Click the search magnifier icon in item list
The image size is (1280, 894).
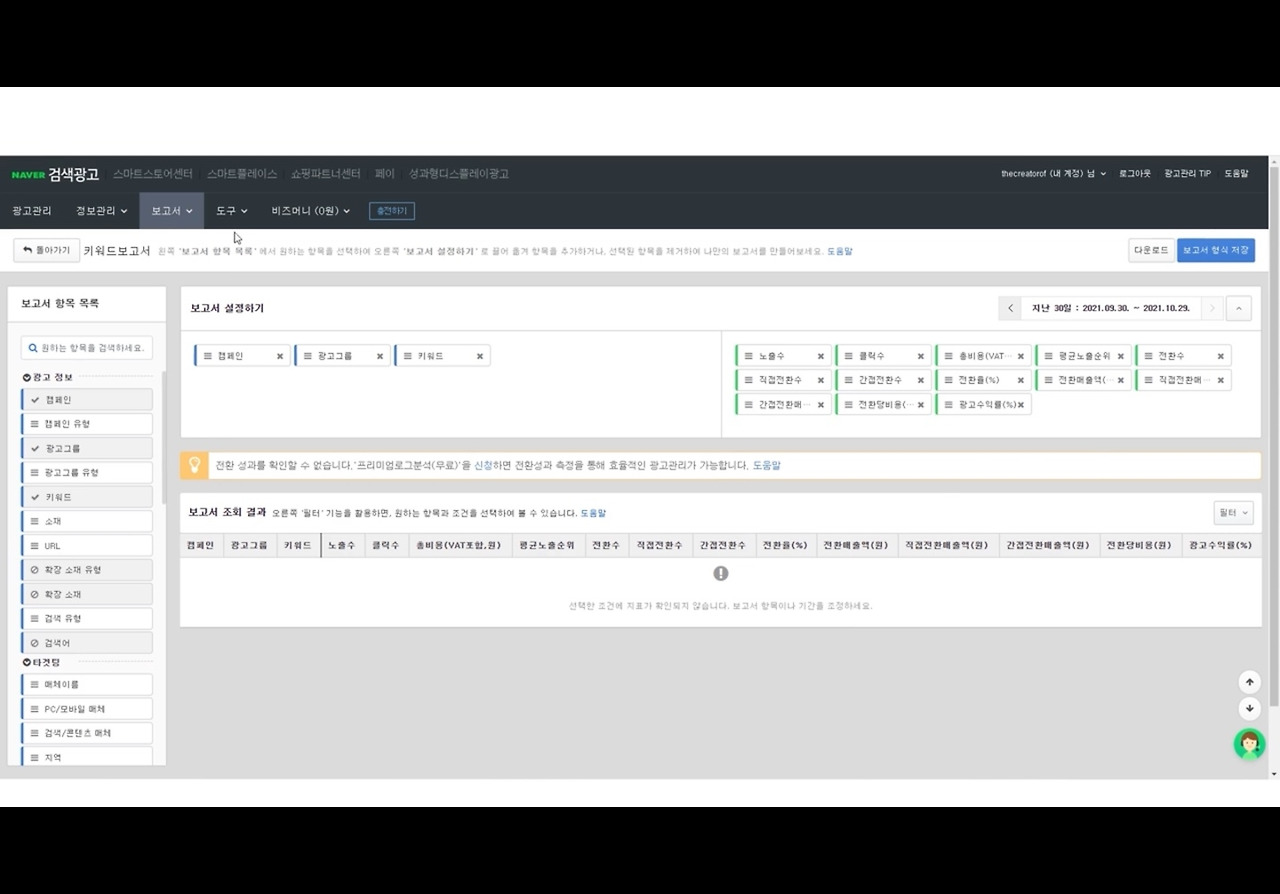pos(33,348)
